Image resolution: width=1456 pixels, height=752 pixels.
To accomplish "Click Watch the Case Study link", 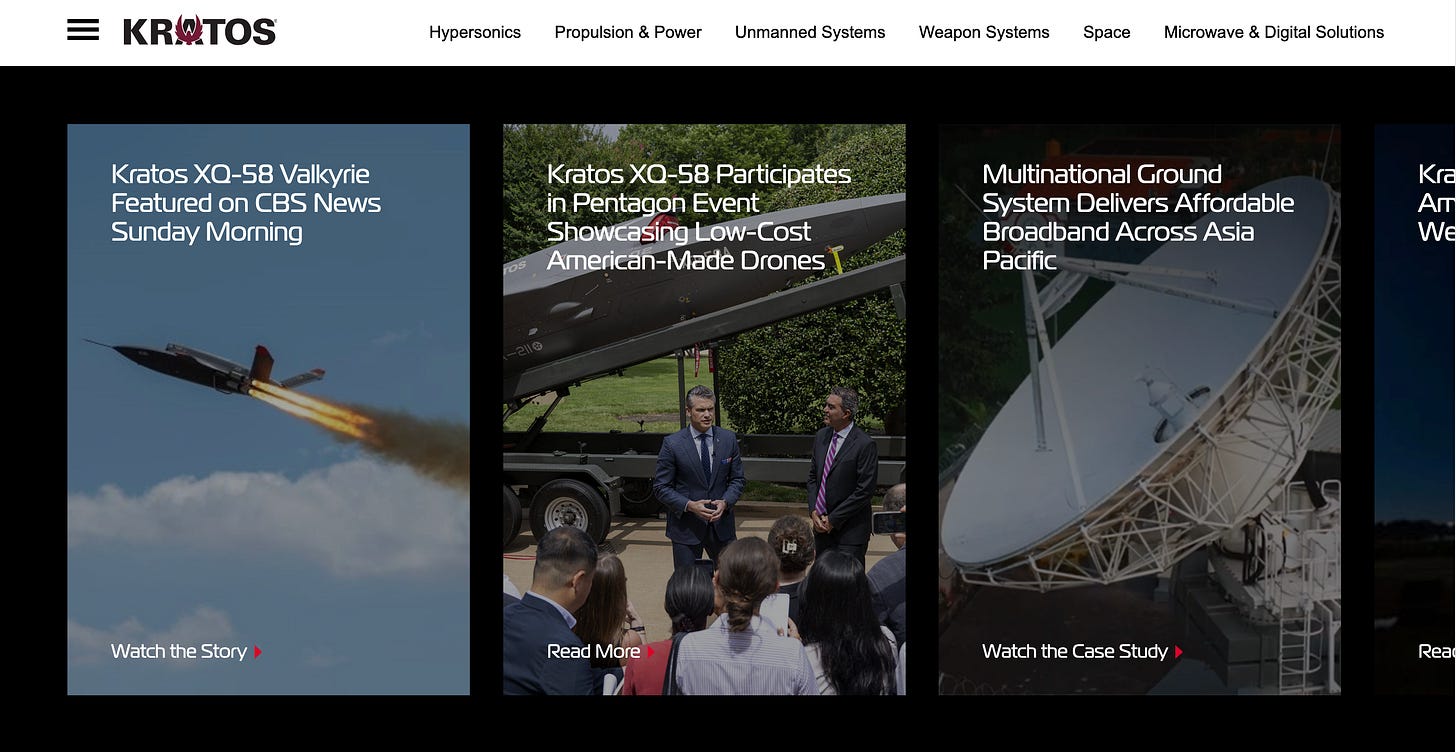I will click(1075, 651).
